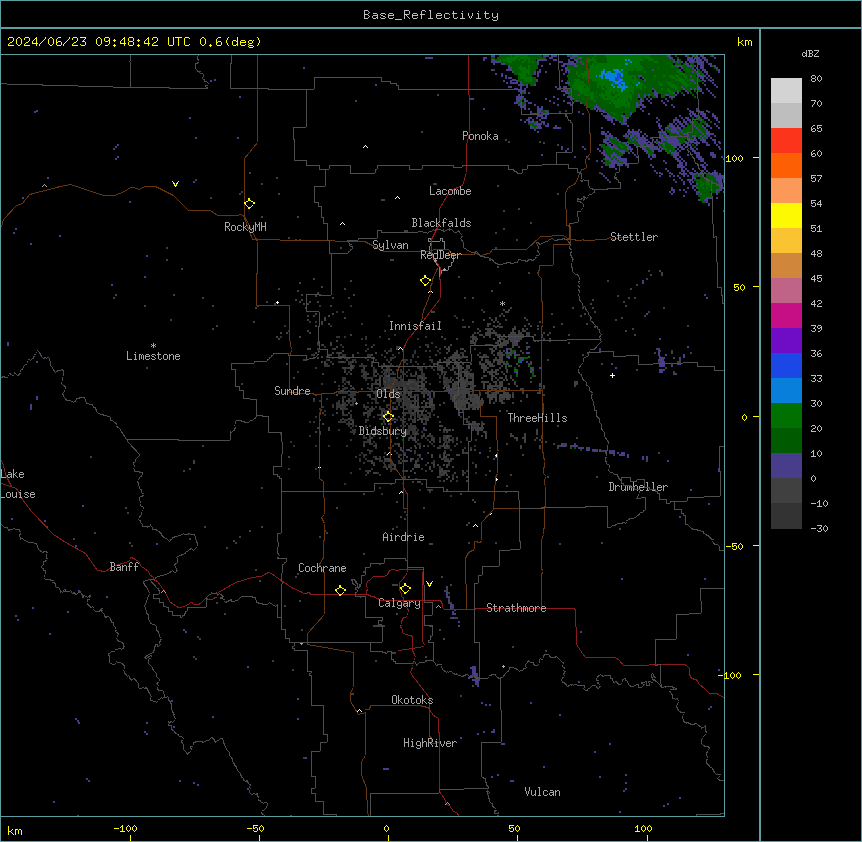Viewport: 862px width, 842px height.
Task: Click the HighRiver town label
Action: click(x=430, y=743)
